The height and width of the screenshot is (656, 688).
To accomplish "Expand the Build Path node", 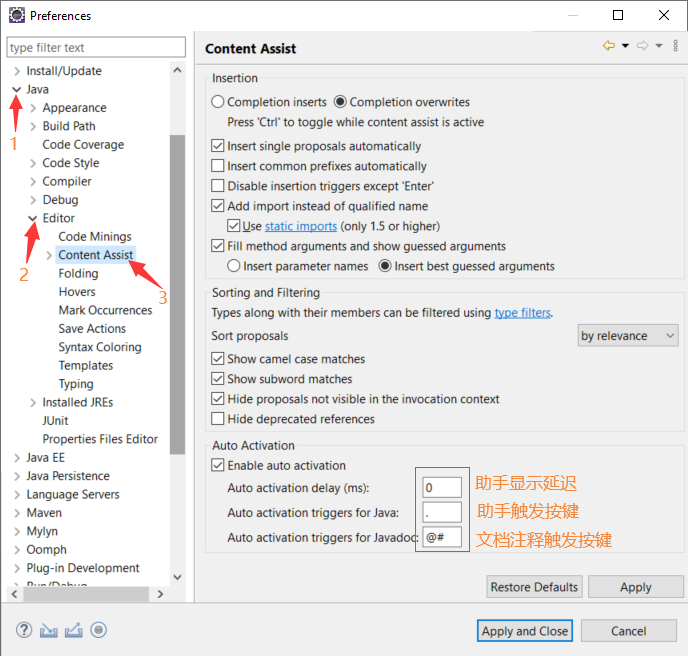I will (33, 126).
